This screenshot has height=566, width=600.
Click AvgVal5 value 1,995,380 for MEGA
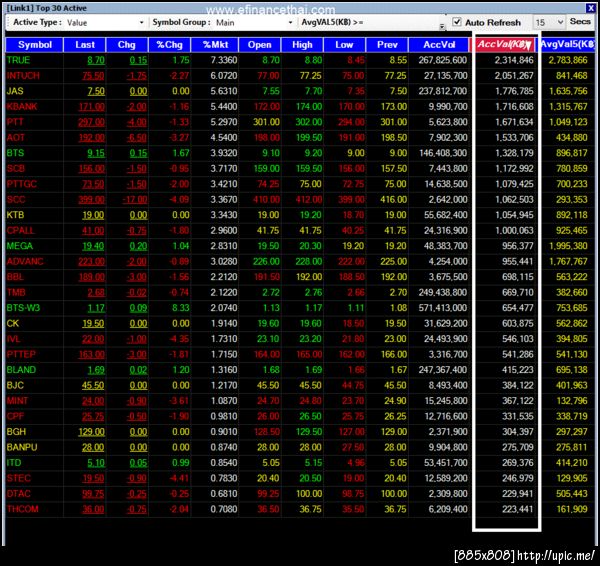tap(568, 246)
